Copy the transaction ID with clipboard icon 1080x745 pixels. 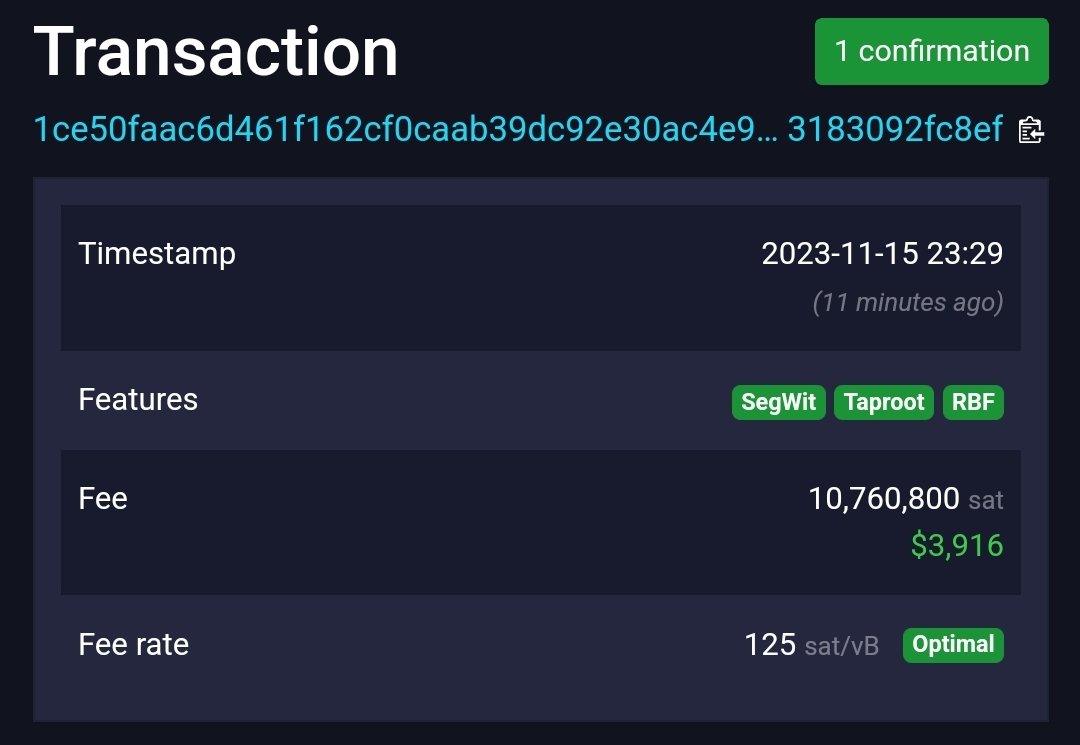pyautogui.click(x=1031, y=130)
